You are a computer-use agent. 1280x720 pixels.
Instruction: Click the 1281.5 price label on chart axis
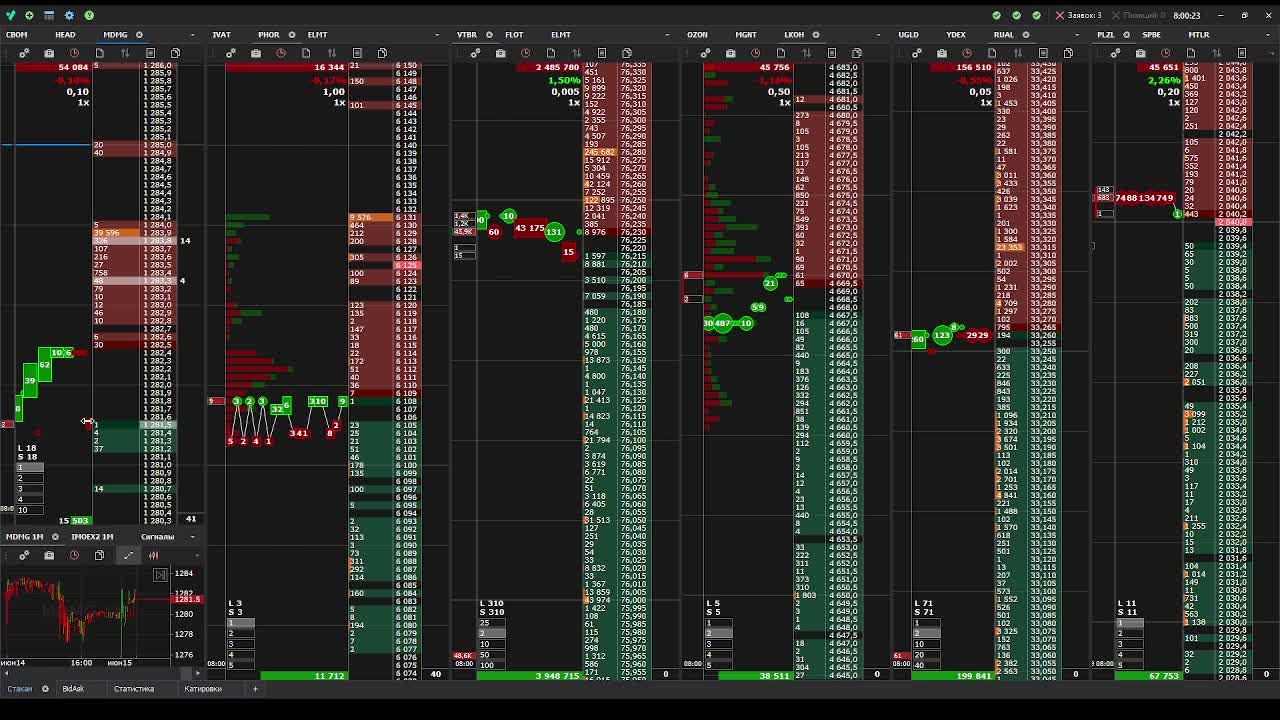(x=187, y=600)
